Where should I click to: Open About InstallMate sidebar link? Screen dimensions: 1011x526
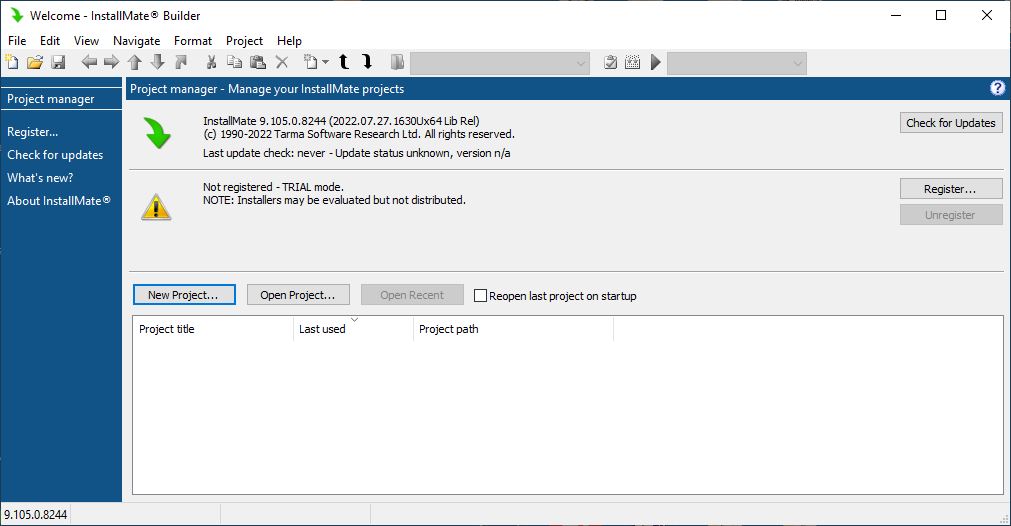[59, 200]
